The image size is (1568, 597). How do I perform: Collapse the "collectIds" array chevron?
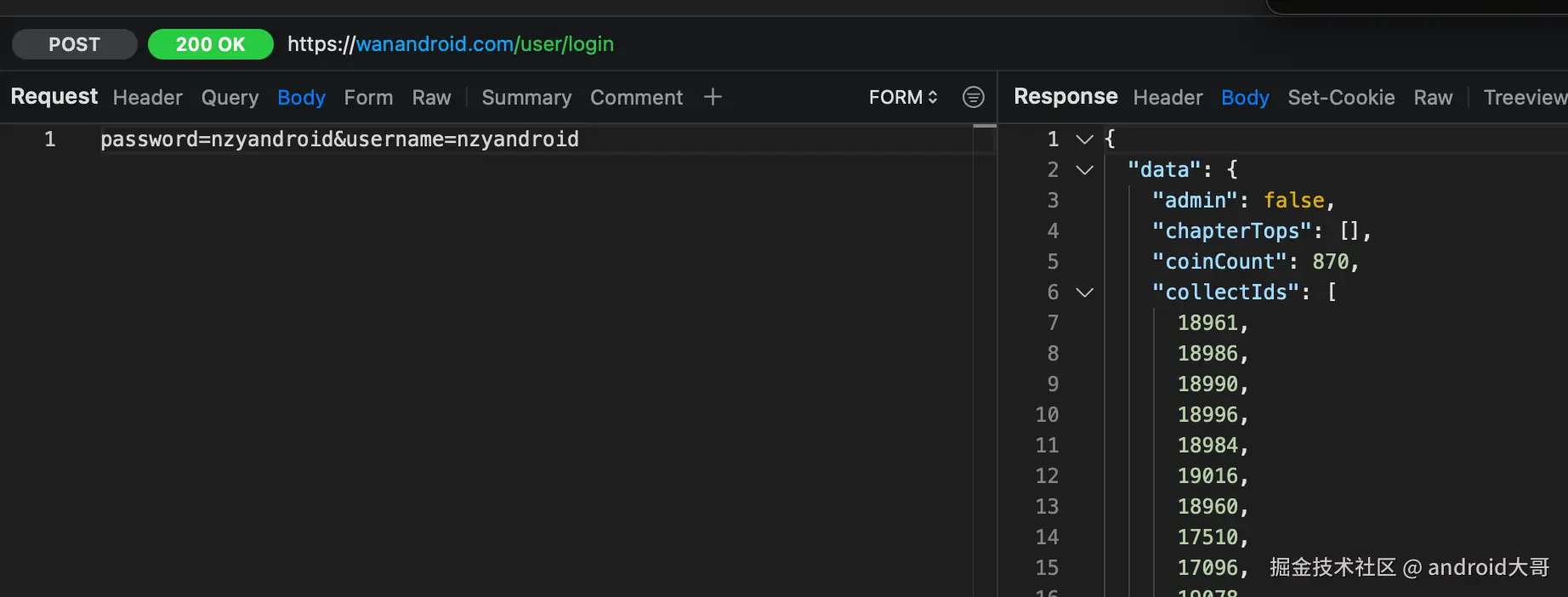click(1084, 292)
